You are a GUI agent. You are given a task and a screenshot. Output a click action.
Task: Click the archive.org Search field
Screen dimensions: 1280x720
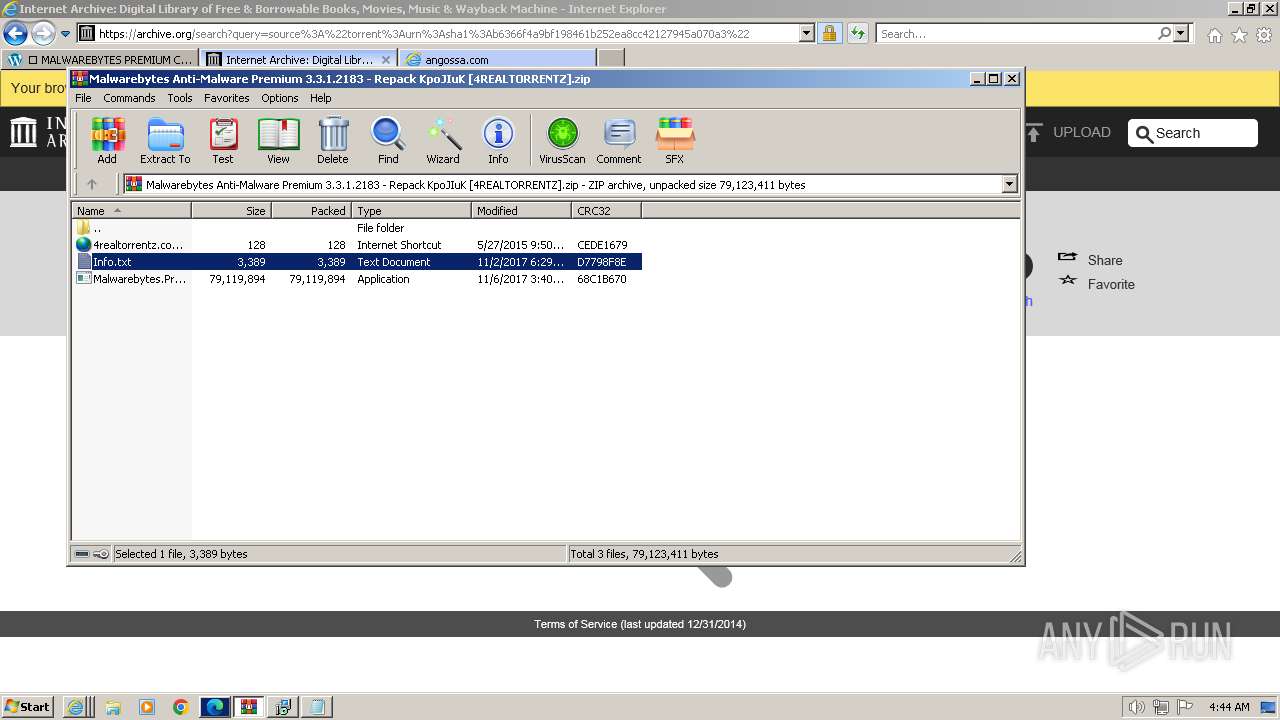point(1193,133)
